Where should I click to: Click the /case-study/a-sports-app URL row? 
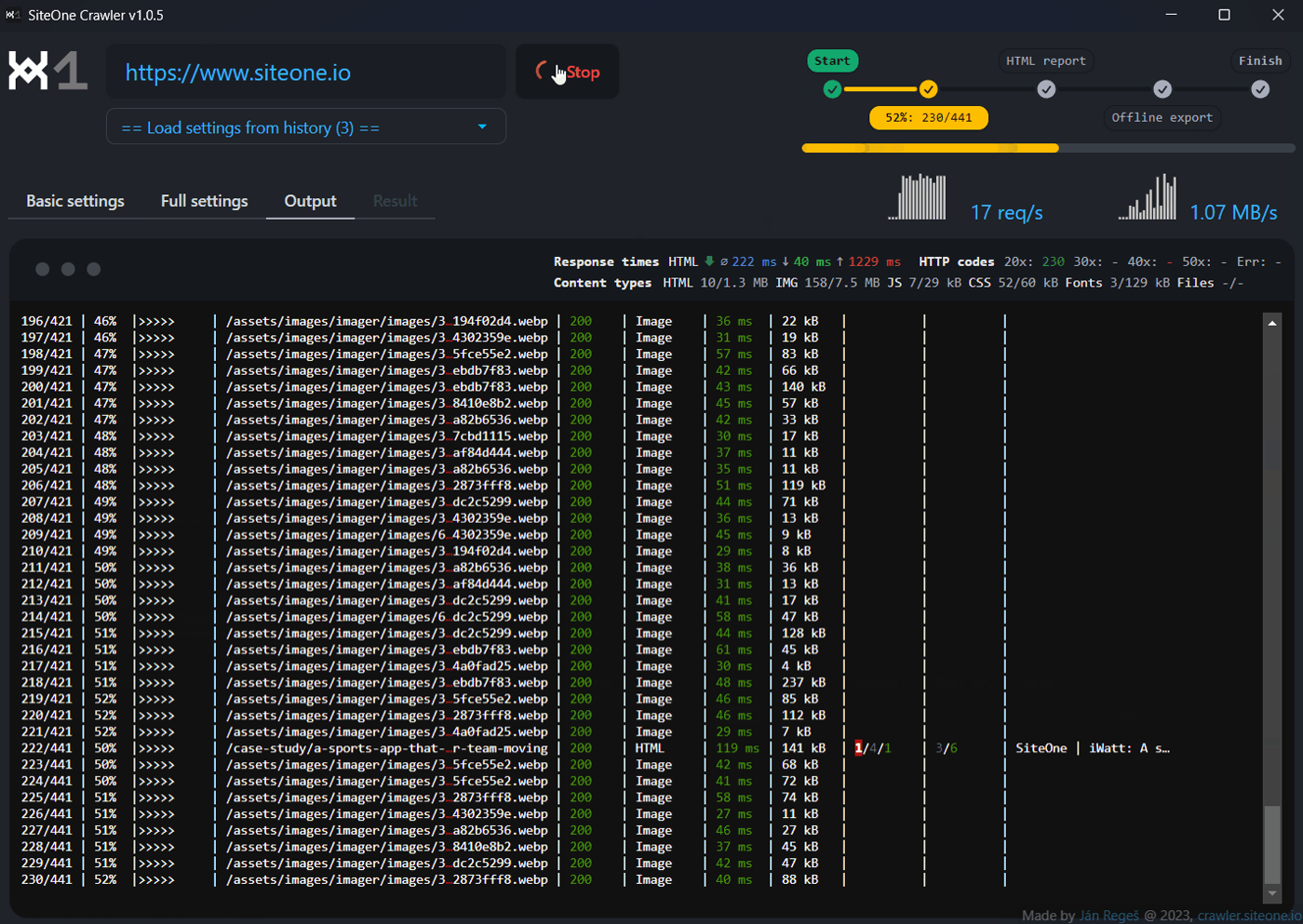tap(387, 748)
